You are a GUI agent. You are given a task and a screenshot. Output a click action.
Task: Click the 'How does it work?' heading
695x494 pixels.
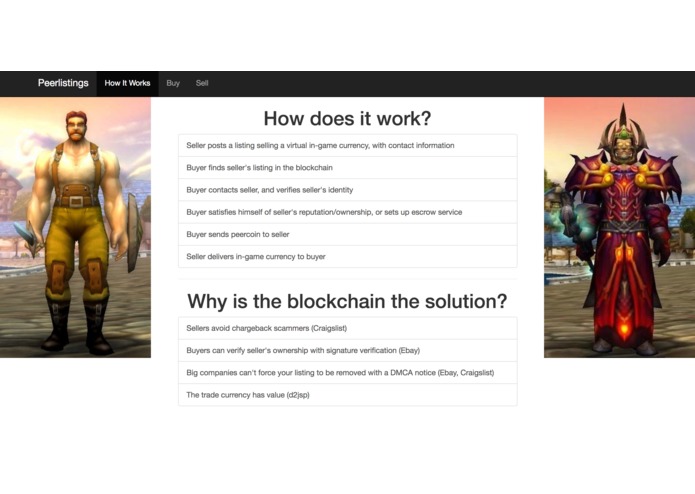click(348, 119)
